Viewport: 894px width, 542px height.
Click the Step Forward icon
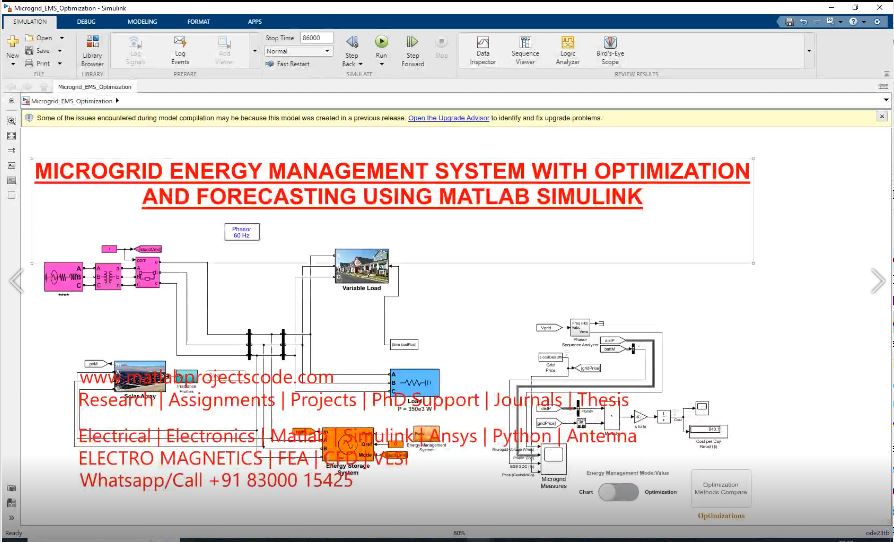point(412,48)
